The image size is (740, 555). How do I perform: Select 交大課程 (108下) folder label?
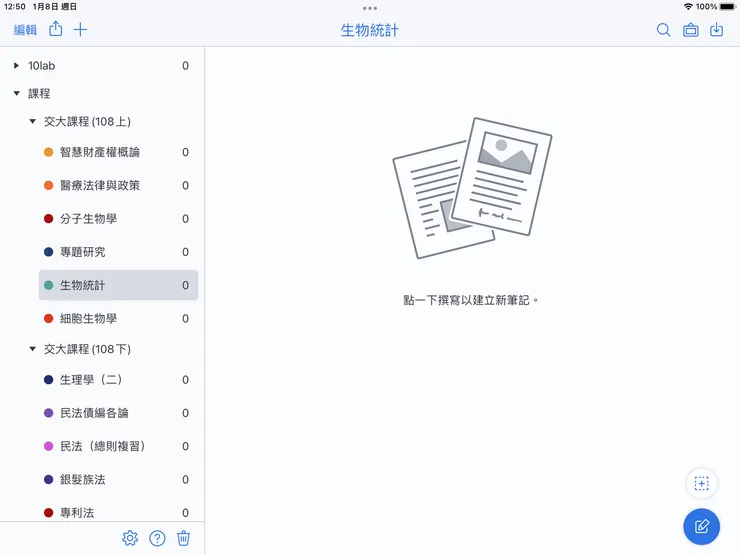[x=87, y=349]
